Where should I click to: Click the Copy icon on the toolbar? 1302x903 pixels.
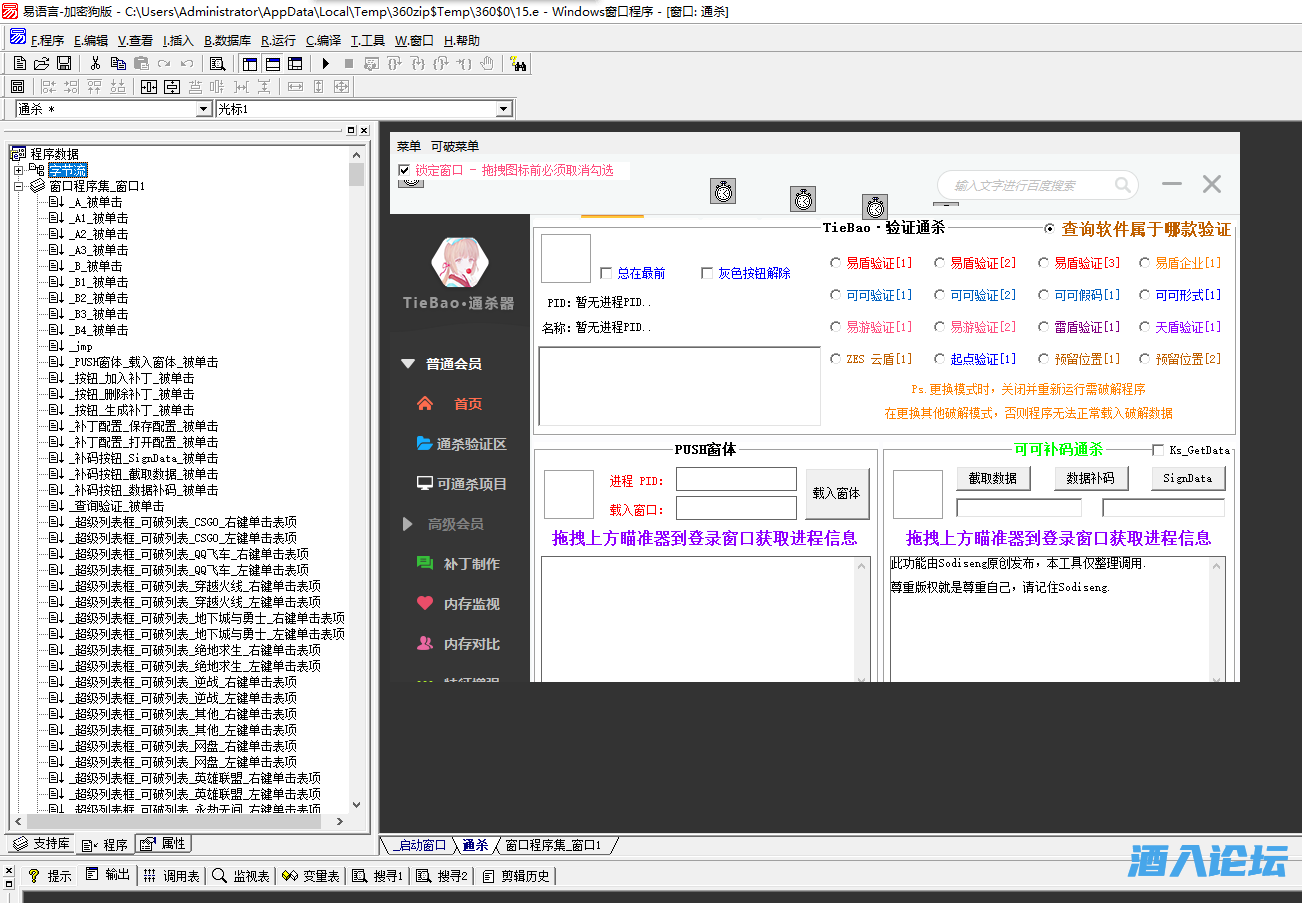pos(119,62)
